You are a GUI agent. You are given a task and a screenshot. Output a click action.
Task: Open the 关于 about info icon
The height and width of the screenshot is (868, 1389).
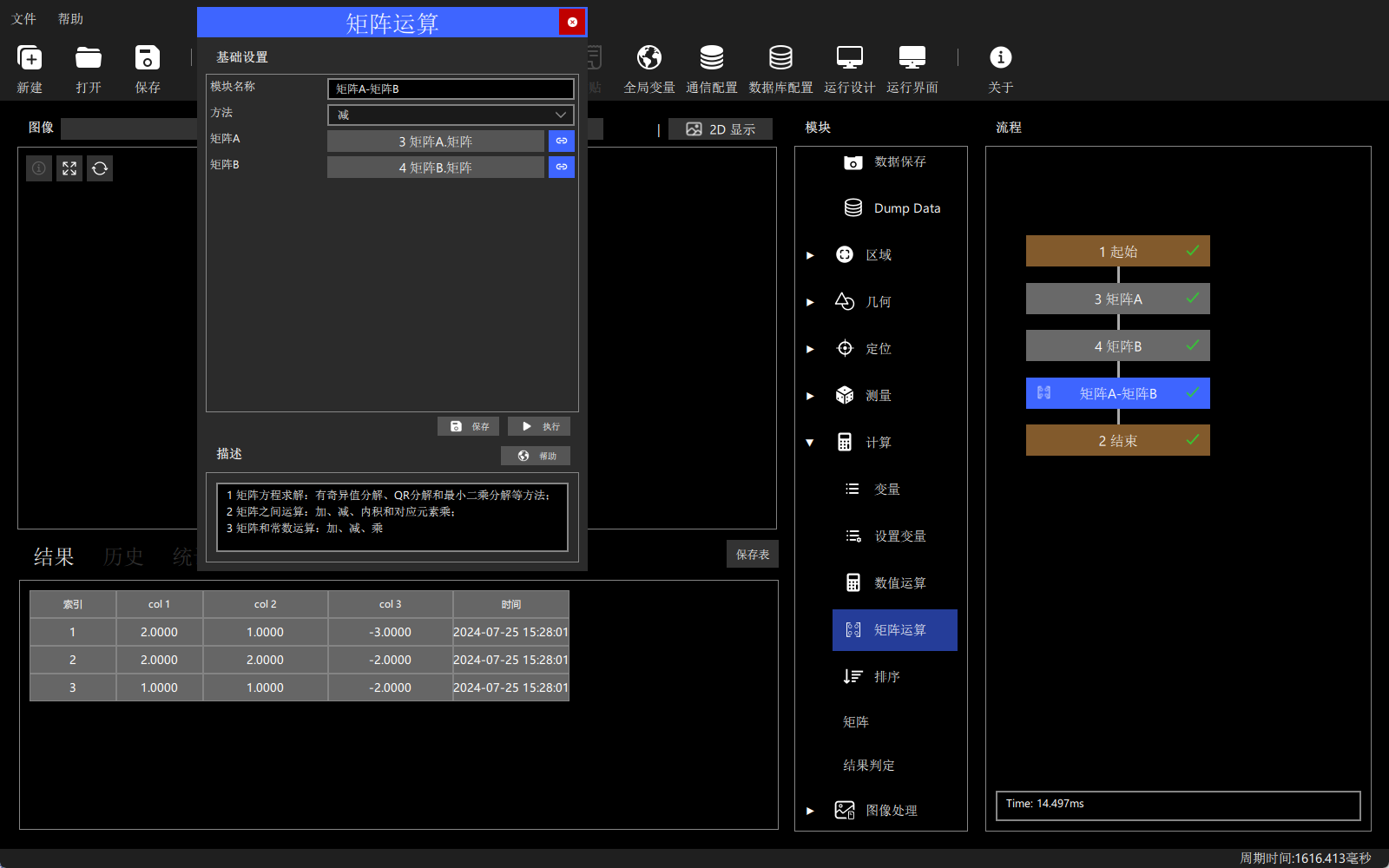click(x=1000, y=57)
